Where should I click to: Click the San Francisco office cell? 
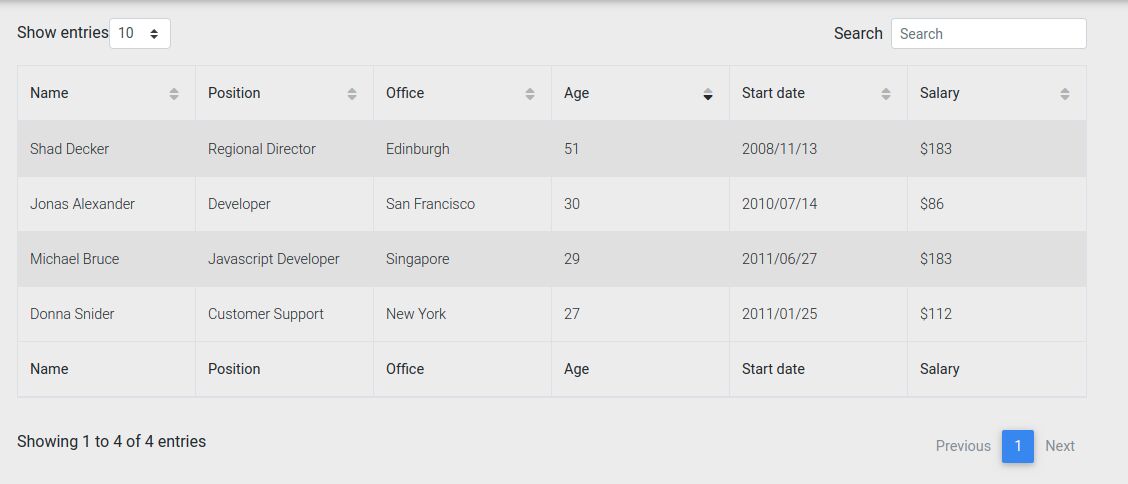coord(462,204)
